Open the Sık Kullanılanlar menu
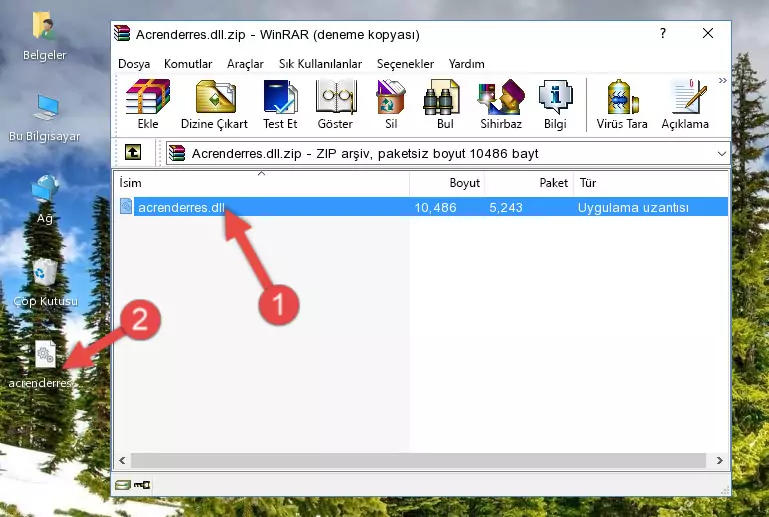769x517 pixels. (320, 64)
